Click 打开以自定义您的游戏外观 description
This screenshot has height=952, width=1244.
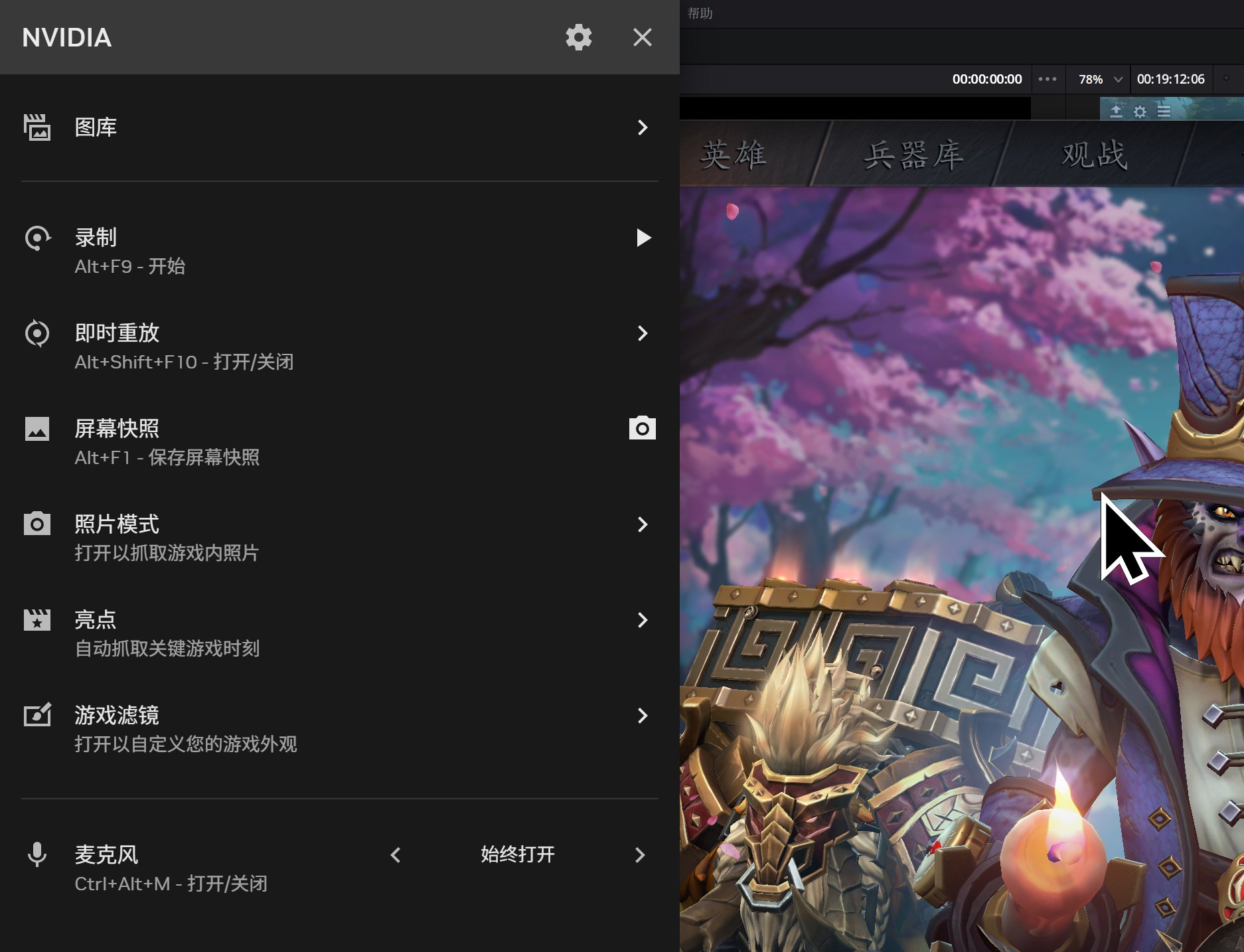(186, 744)
